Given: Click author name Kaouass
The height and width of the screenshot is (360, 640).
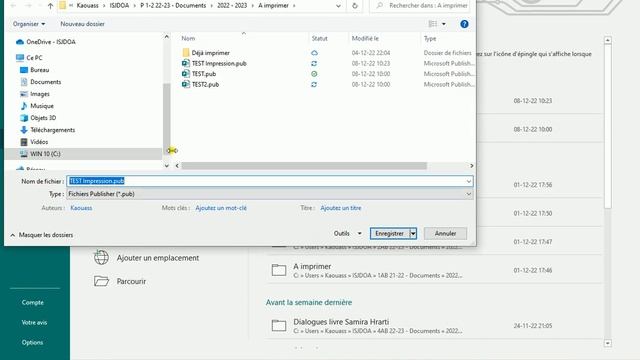Looking at the screenshot, I should pos(81,208).
